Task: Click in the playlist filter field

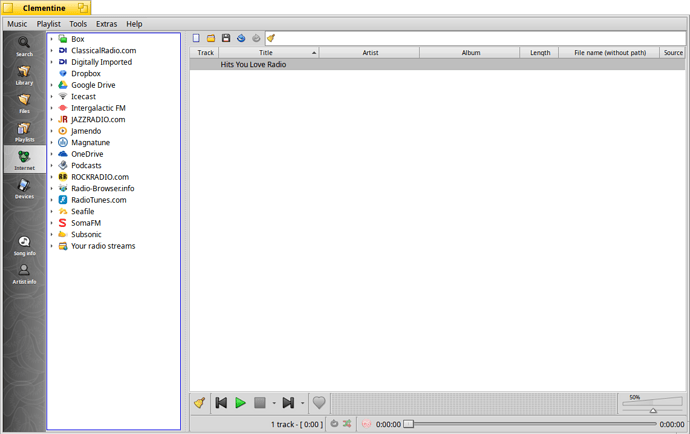Action: [480, 38]
